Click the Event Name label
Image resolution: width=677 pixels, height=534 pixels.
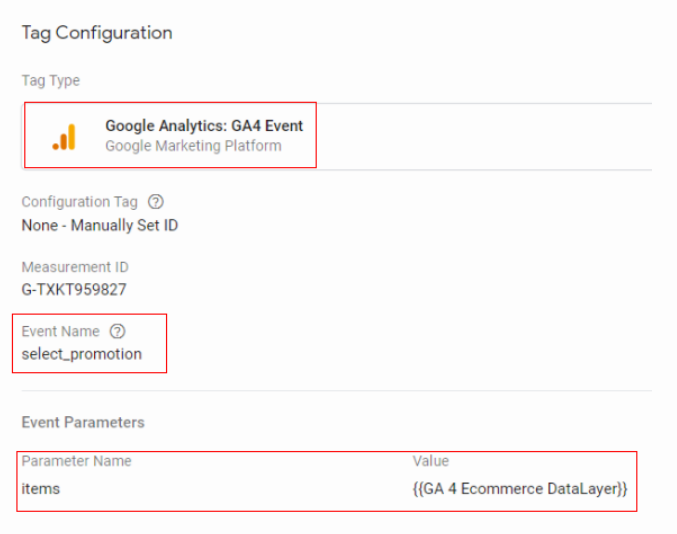[x=60, y=331]
